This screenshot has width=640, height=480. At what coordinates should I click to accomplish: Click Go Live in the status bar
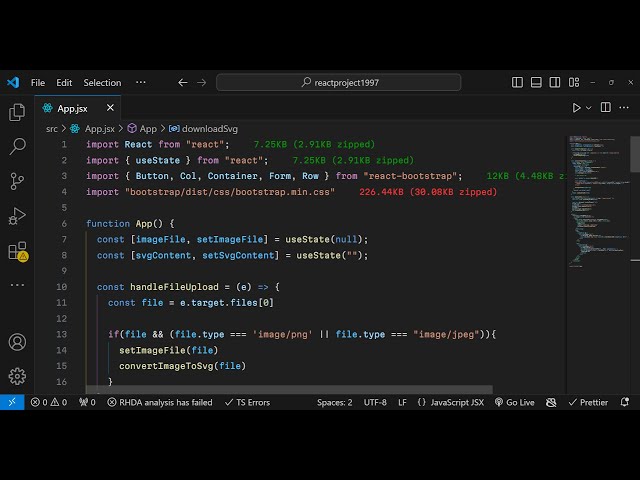pos(513,402)
